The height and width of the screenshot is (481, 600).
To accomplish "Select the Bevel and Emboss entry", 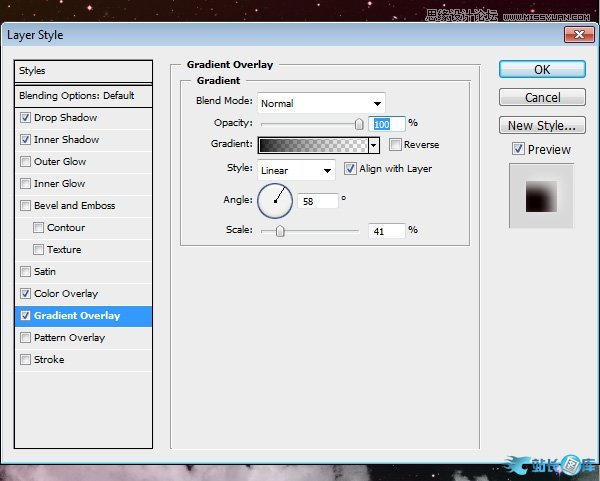I will pyautogui.click(x=74, y=206).
